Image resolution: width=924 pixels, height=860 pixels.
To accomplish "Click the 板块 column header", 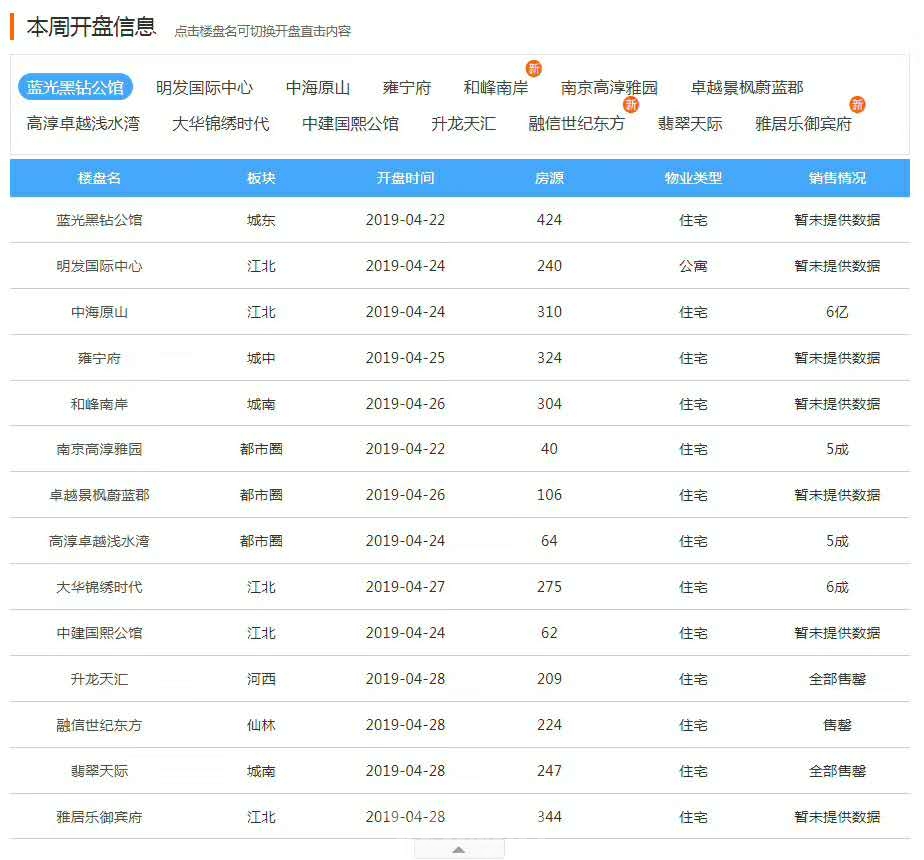I will 261,178.
